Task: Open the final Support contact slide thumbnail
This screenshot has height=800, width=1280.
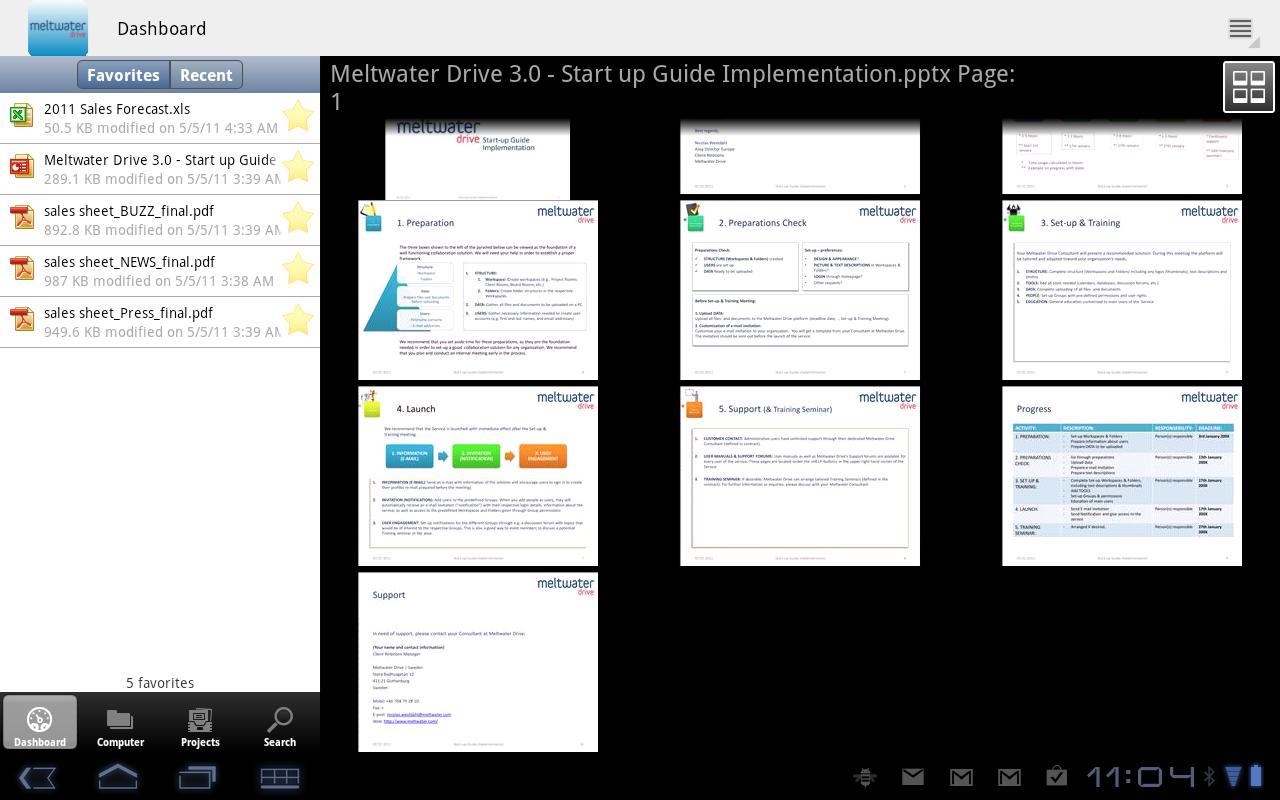Action: pyautogui.click(x=478, y=662)
